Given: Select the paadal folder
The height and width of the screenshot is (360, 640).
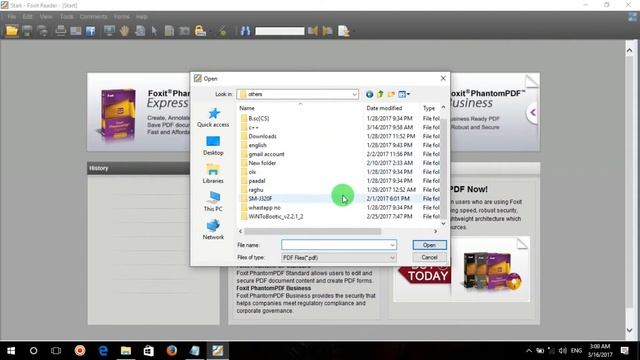Looking at the screenshot, I should click(257, 181).
